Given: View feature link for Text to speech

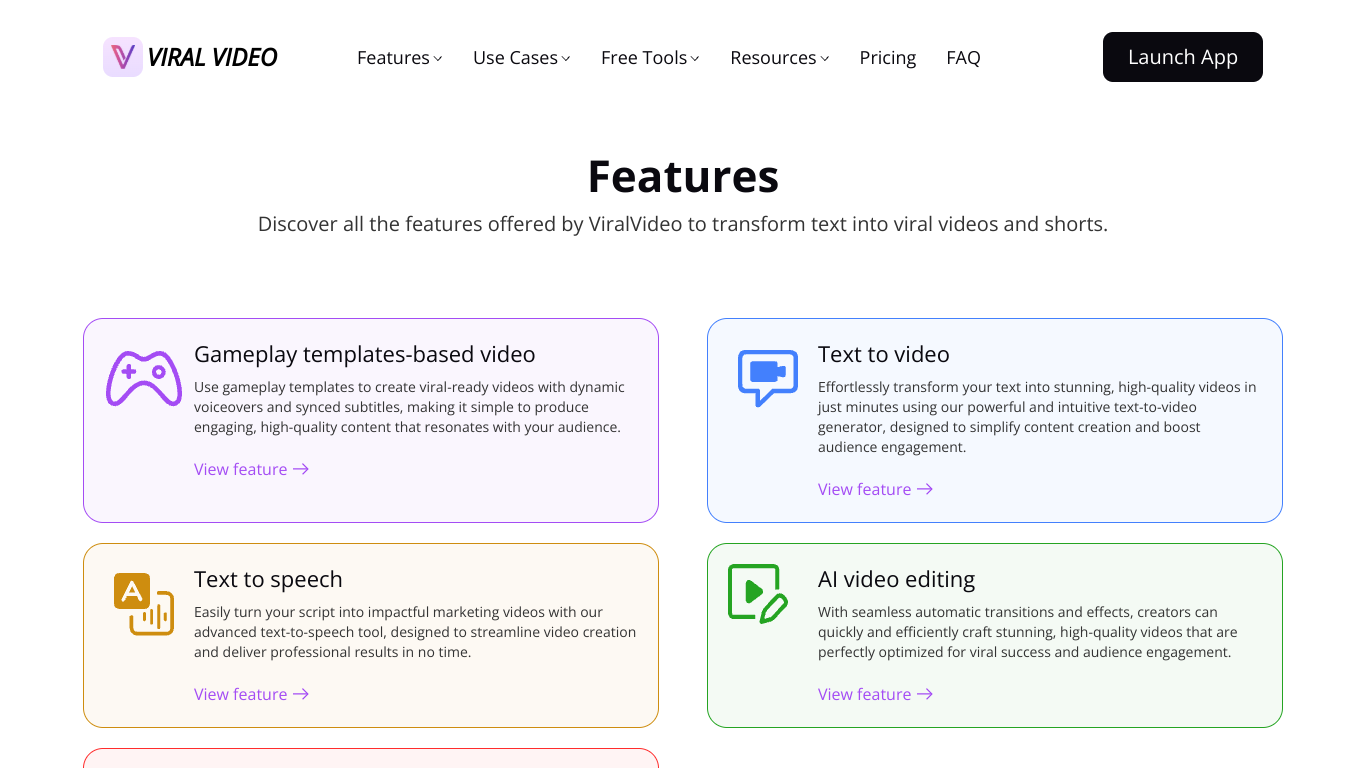Looking at the screenshot, I should pyautogui.click(x=252, y=694).
